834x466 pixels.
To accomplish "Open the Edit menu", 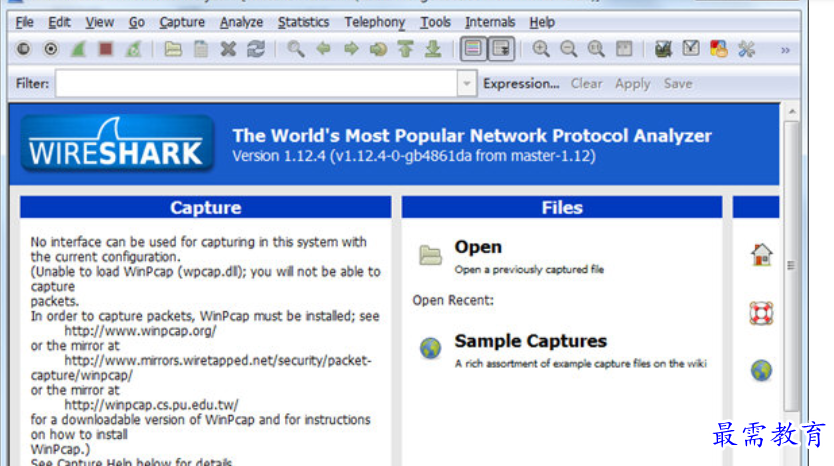I will (59, 22).
